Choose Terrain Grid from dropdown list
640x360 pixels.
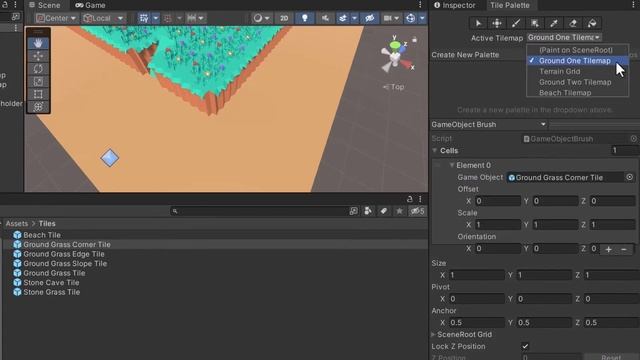(560, 71)
